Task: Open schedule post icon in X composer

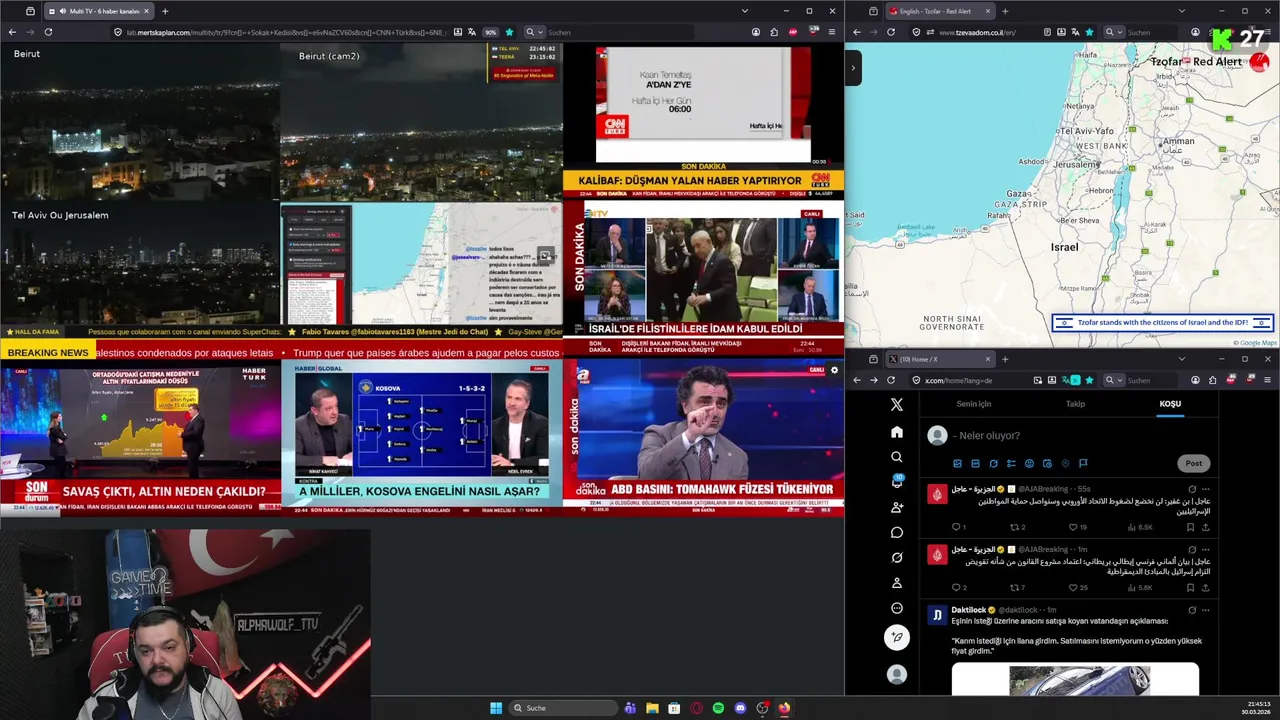Action: pos(1047,463)
